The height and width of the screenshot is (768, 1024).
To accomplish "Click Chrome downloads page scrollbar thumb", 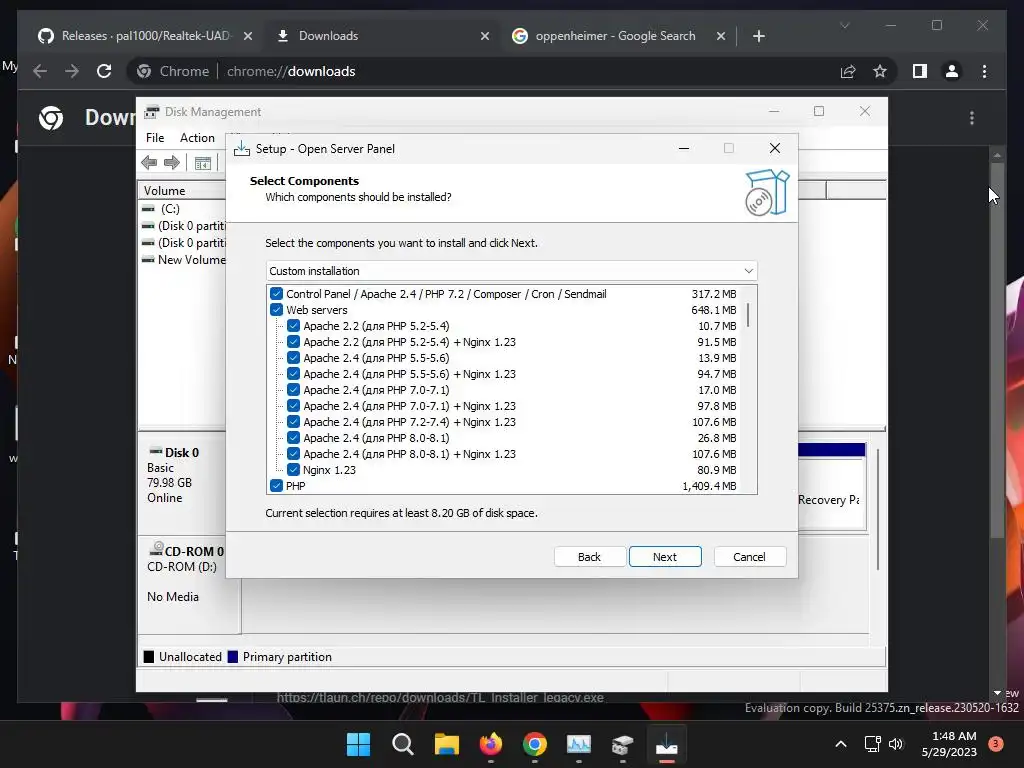I will [997, 351].
